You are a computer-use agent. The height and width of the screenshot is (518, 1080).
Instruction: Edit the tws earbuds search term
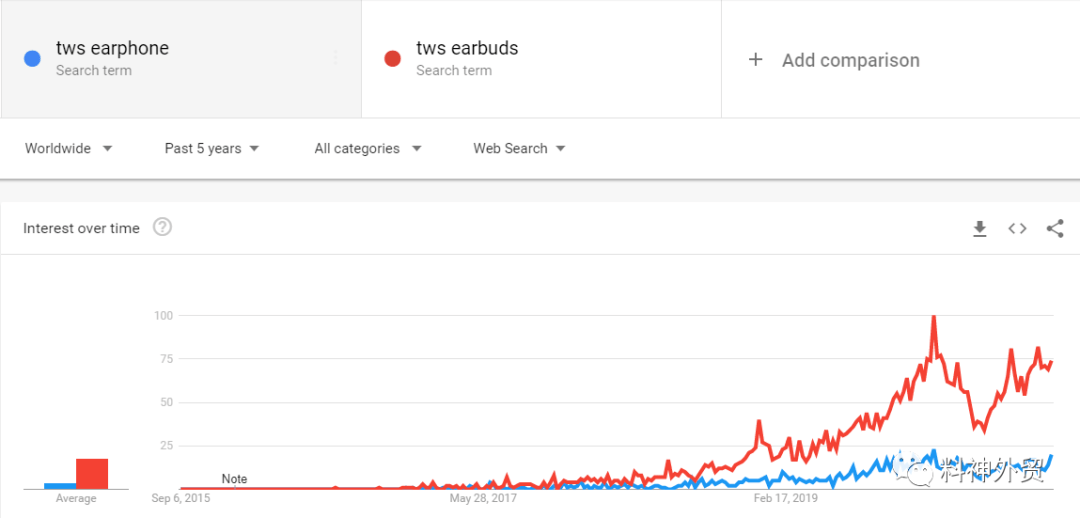467,48
